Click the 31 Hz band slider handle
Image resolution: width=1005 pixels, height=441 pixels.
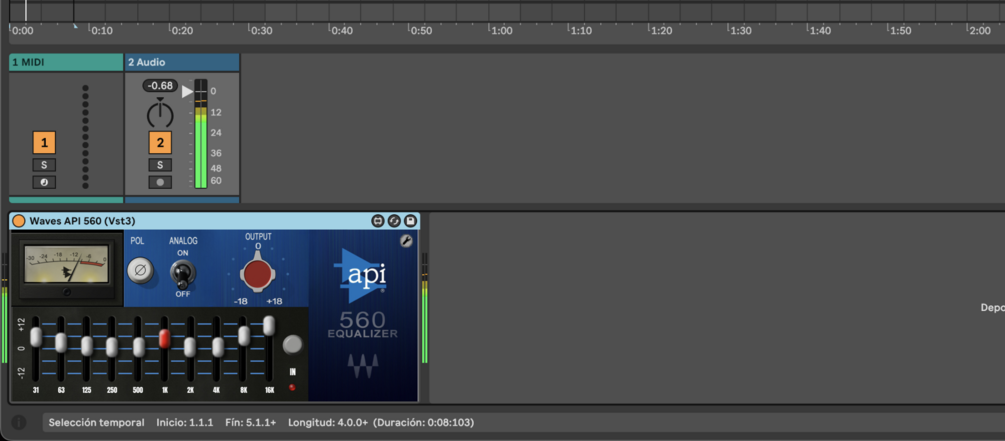point(36,337)
